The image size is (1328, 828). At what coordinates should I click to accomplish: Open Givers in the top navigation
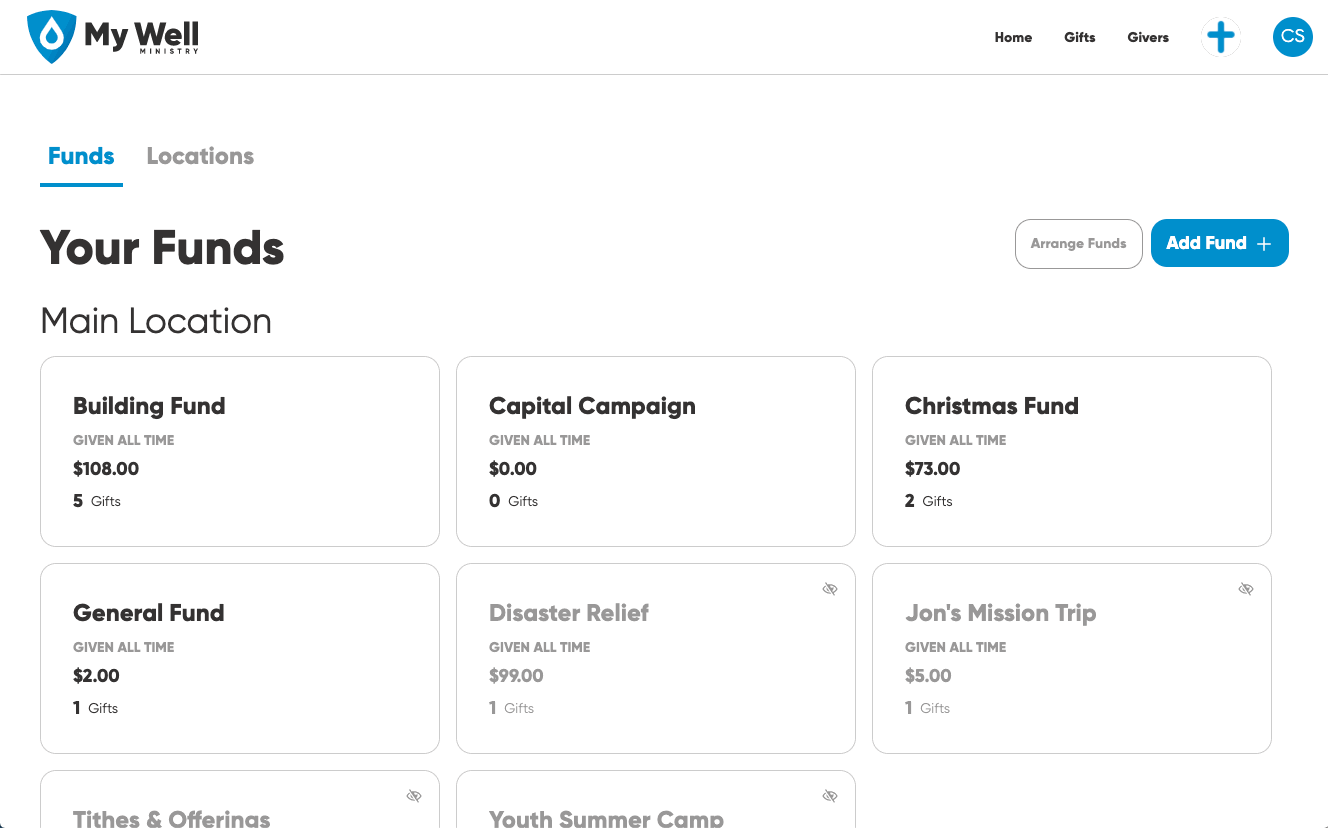click(x=1148, y=37)
